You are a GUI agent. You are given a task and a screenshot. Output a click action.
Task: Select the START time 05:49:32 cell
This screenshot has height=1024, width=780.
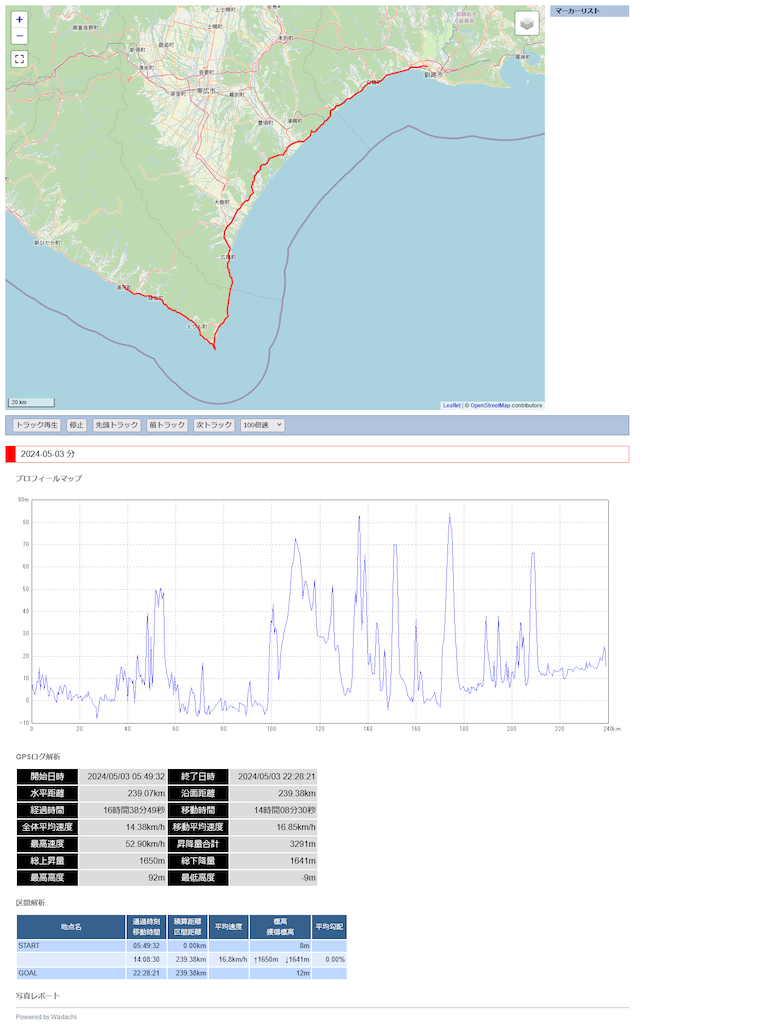coord(146,946)
